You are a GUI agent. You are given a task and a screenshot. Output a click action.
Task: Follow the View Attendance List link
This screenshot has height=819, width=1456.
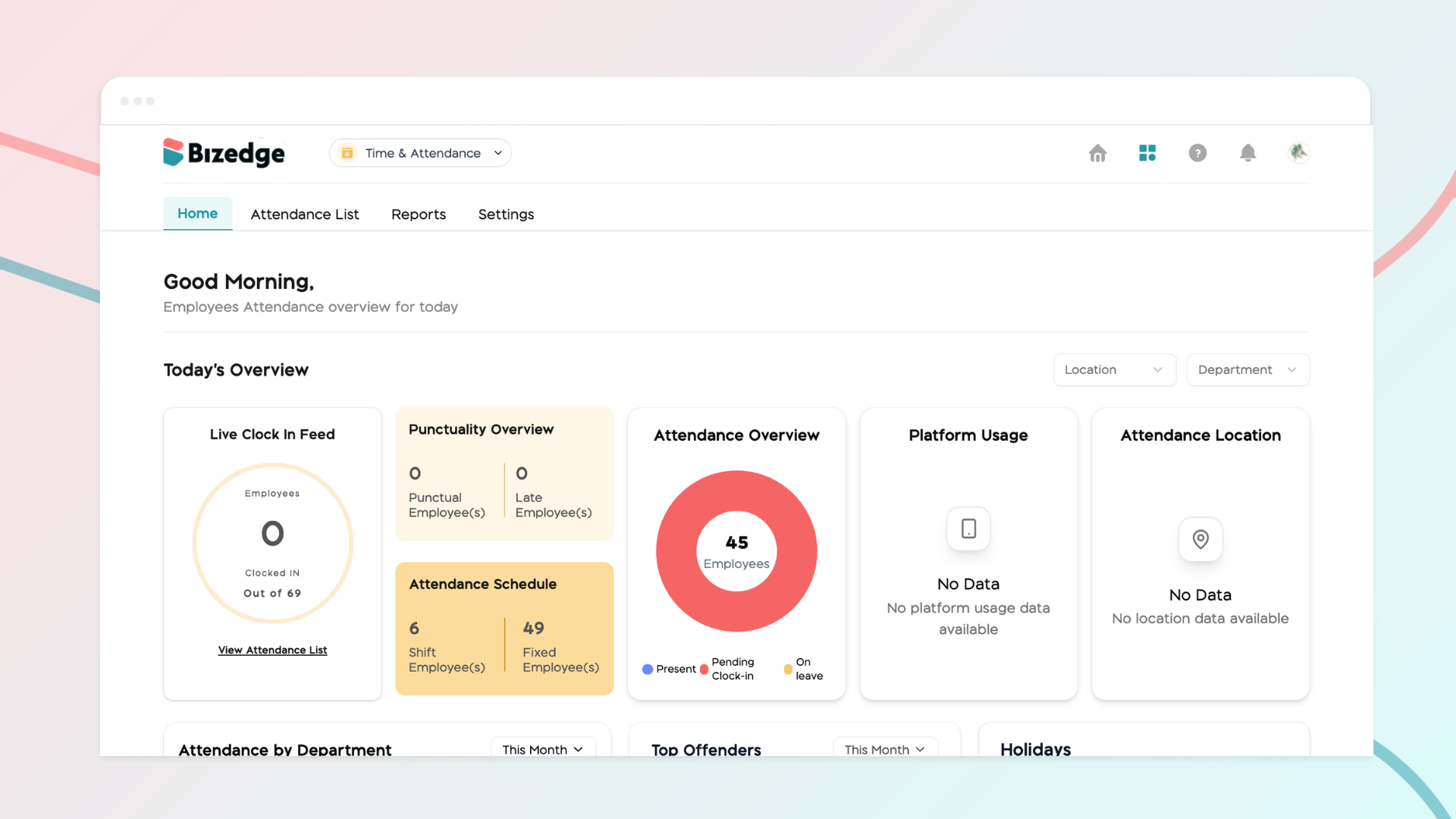pos(272,650)
